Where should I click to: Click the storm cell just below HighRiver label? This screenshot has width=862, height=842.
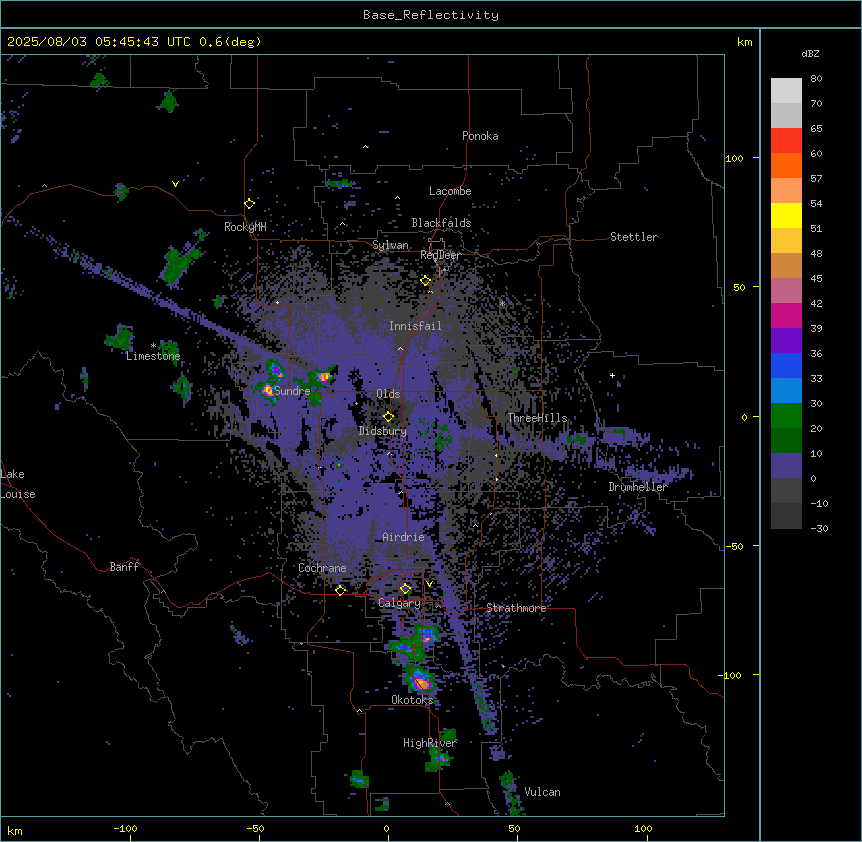439,758
